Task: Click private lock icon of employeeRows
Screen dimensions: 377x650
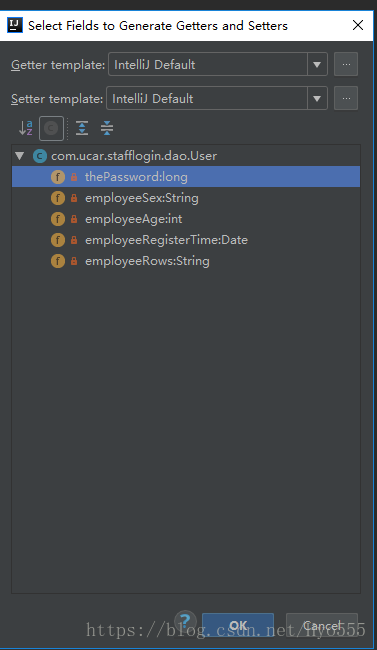Action: coord(74,261)
